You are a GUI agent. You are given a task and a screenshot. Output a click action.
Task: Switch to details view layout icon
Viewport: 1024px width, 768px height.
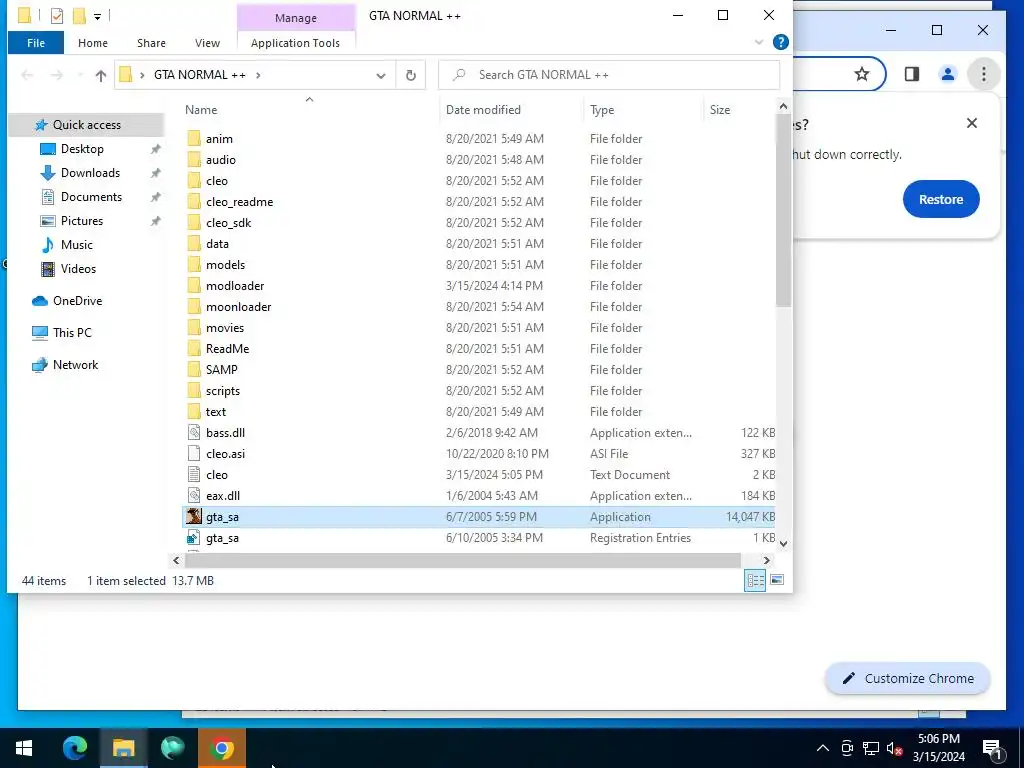(756, 581)
